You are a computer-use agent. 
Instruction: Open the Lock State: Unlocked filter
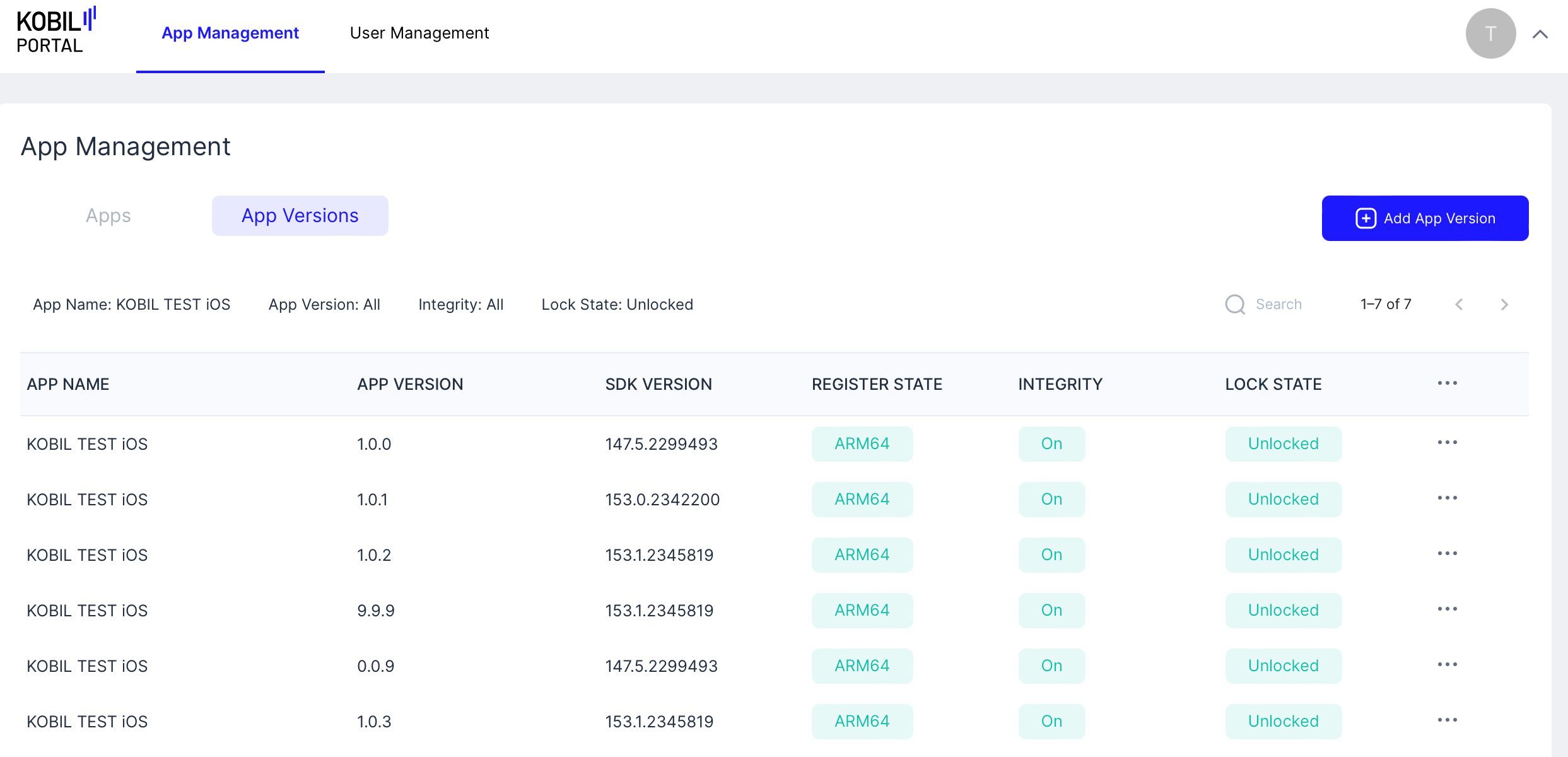pos(617,305)
